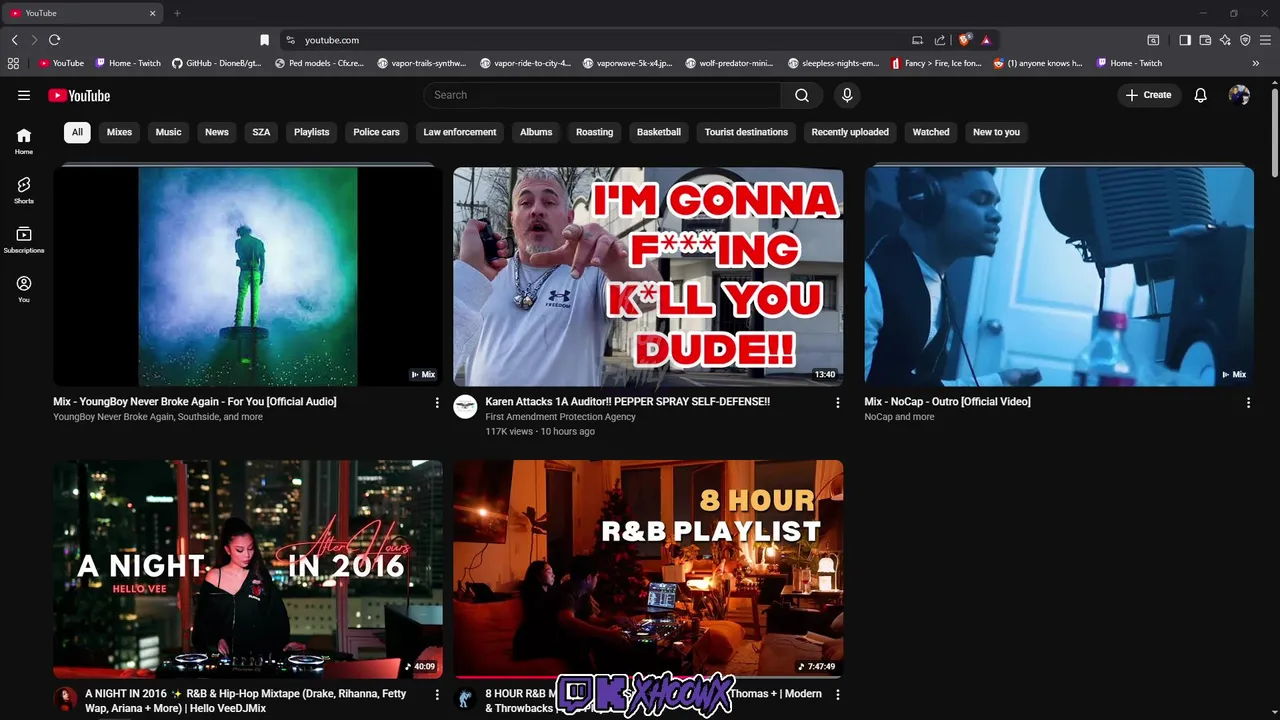This screenshot has height=720, width=1280.
Task: Click the youtube.com address bar
Action: tap(600, 40)
